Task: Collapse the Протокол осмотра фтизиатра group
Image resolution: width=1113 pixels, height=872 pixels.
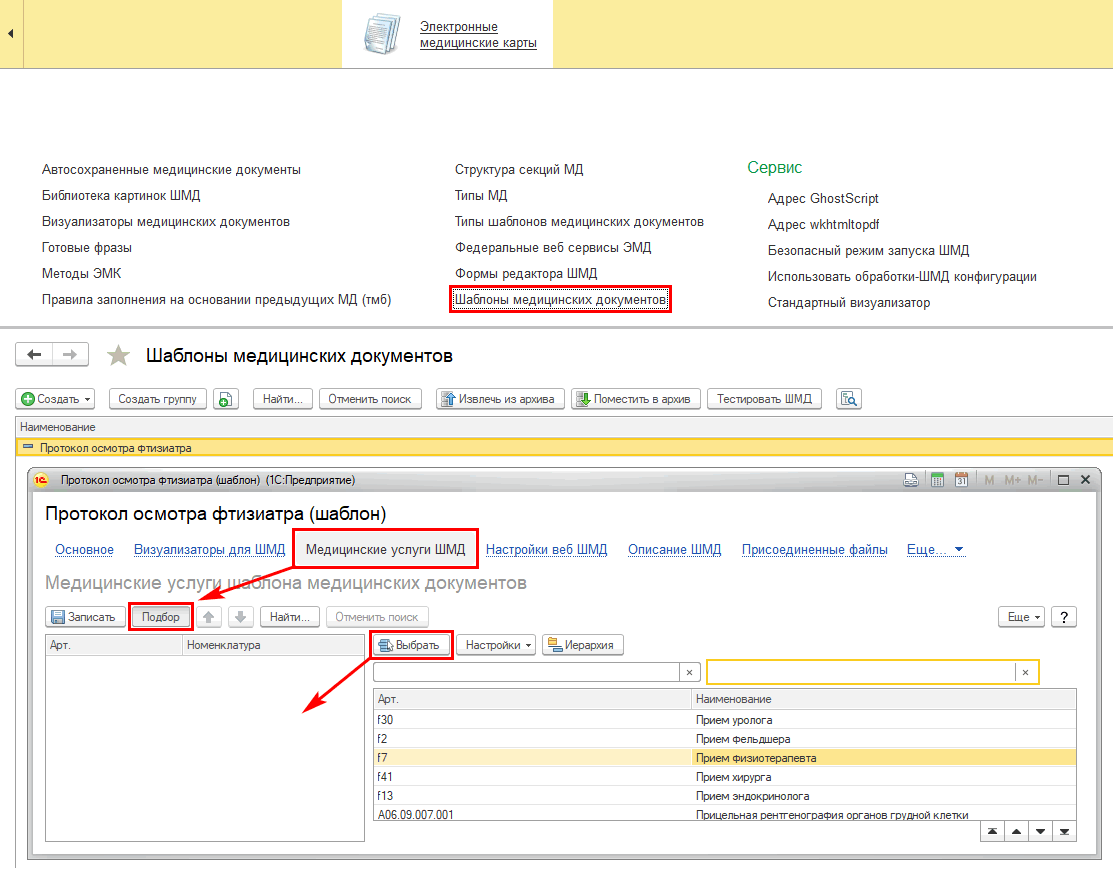Action: (x=28, y=448)
